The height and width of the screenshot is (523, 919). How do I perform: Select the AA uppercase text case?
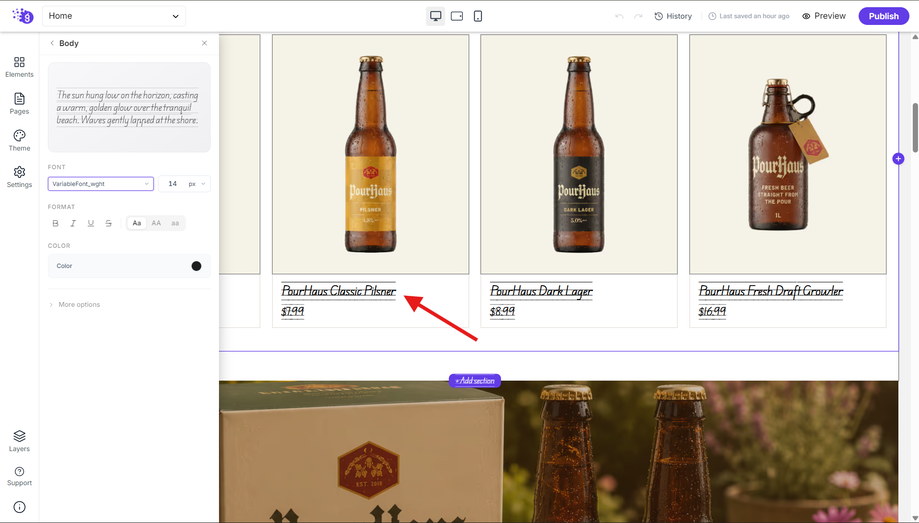coord(156,223)
